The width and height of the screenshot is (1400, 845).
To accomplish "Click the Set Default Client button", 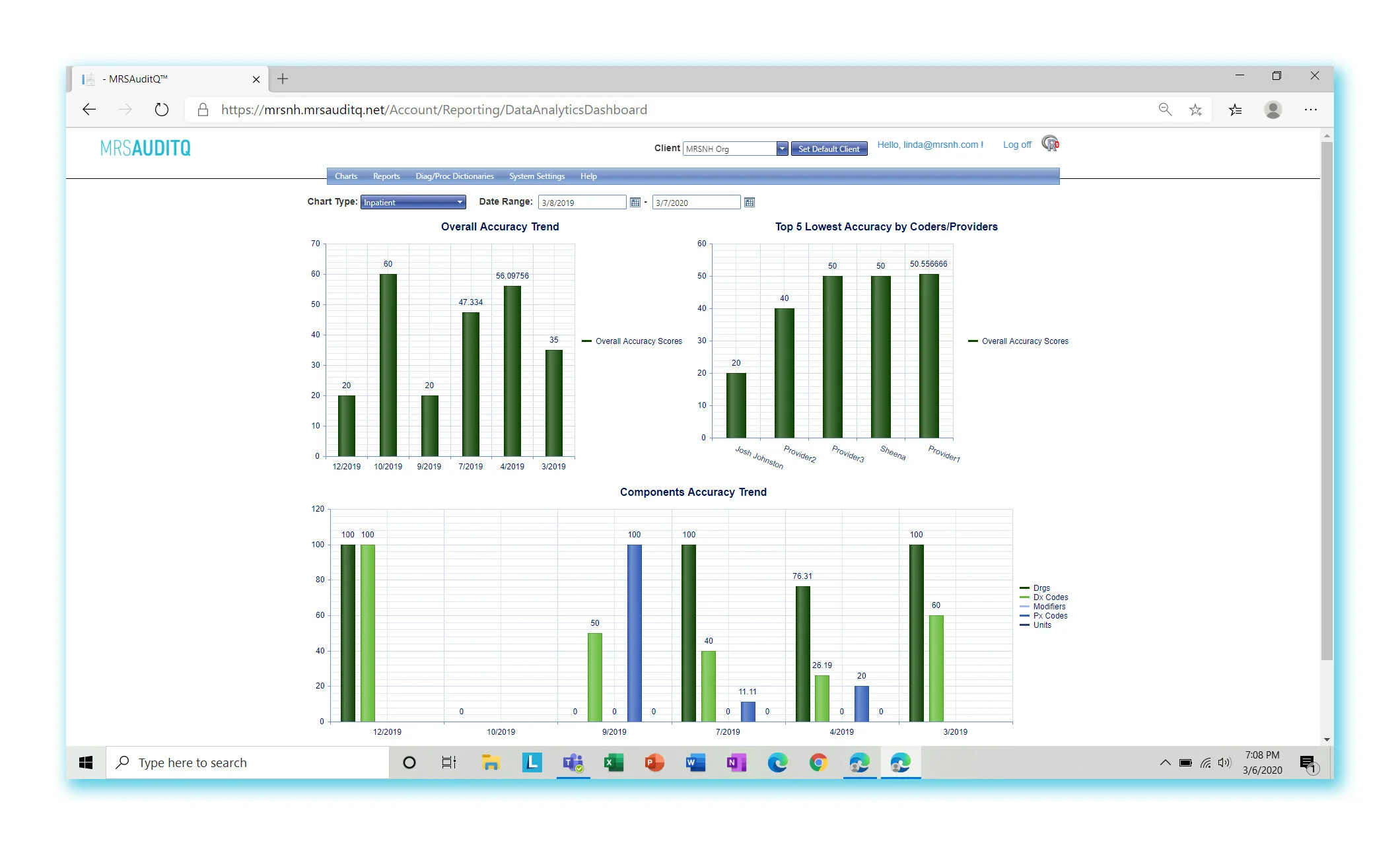I will click(829, 149).
